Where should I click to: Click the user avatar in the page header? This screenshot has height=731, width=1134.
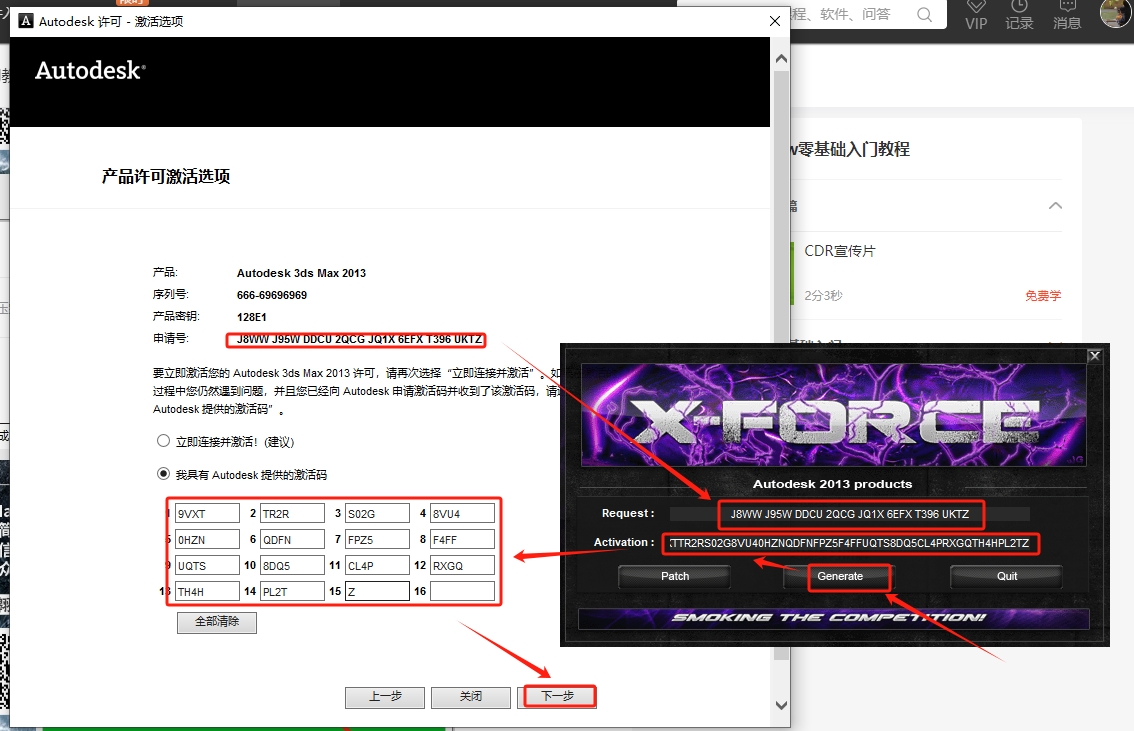(1115, 13)
